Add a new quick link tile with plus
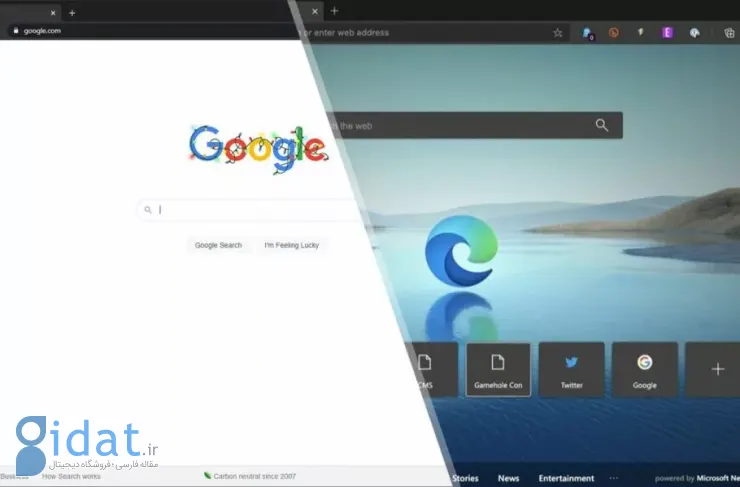 coord(713,369)
